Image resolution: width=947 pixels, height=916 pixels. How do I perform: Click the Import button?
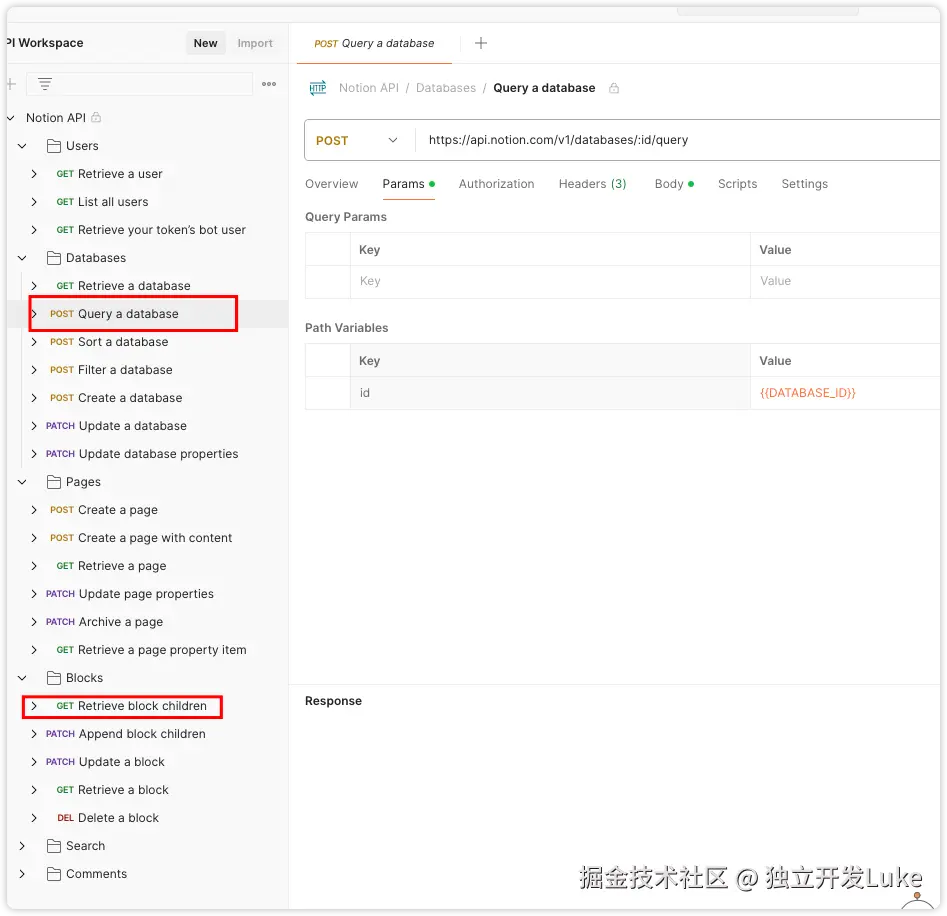tap(255, 43)
